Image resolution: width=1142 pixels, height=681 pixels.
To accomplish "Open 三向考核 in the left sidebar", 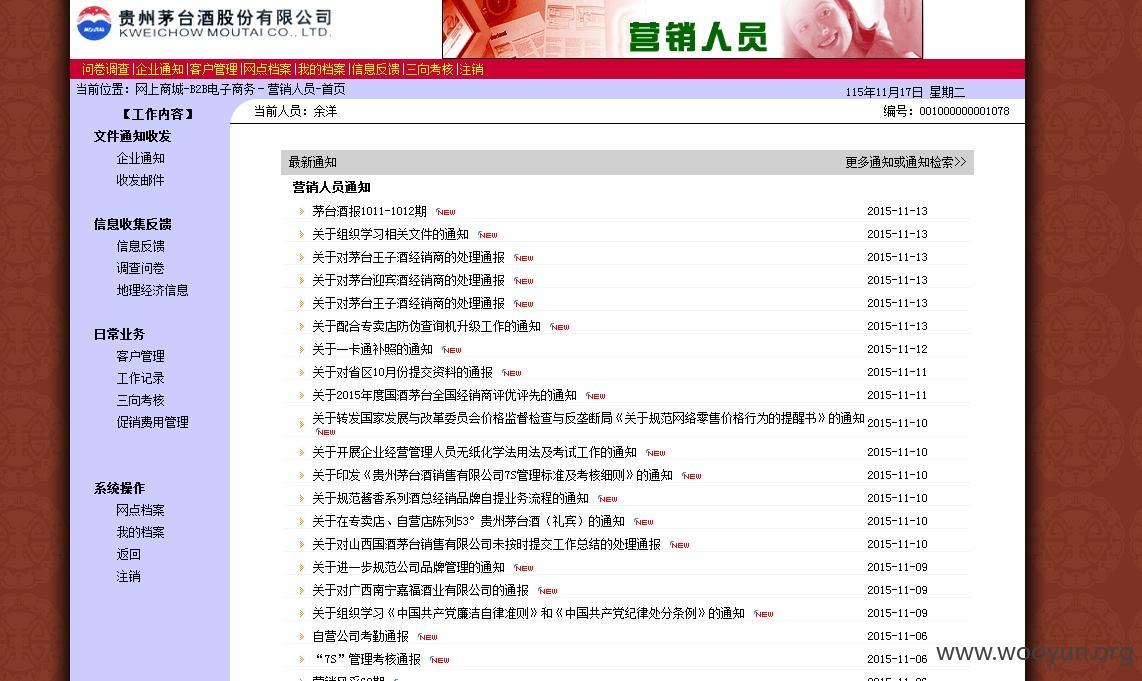I will pos(141,401).
